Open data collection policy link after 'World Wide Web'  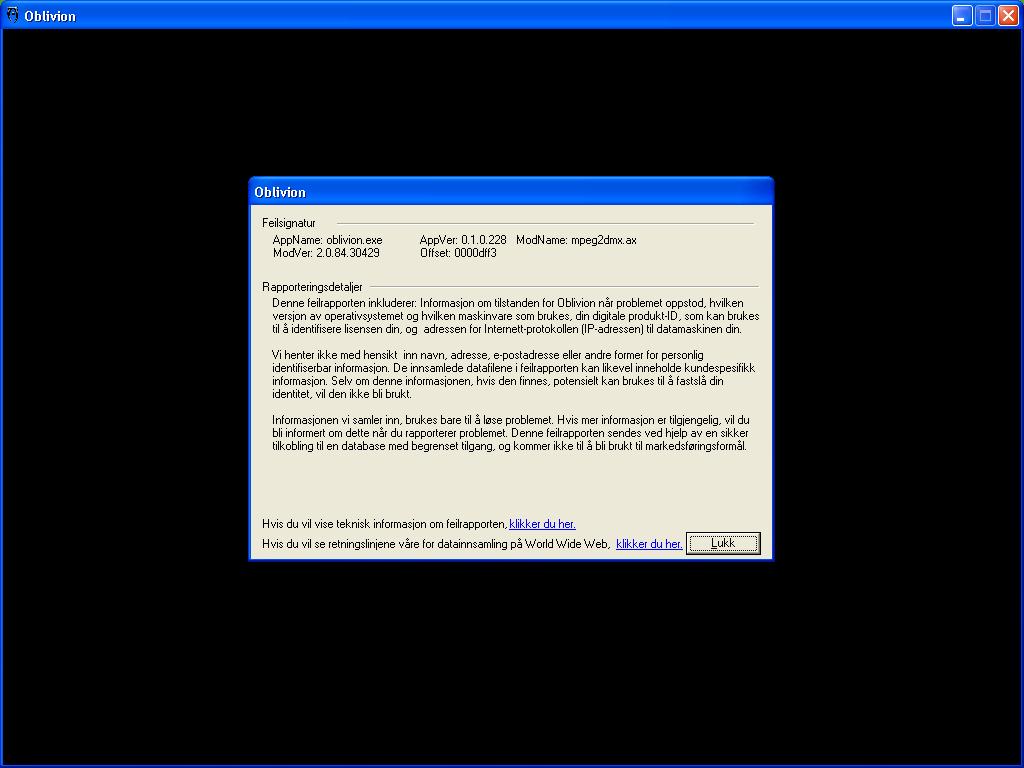649,543
